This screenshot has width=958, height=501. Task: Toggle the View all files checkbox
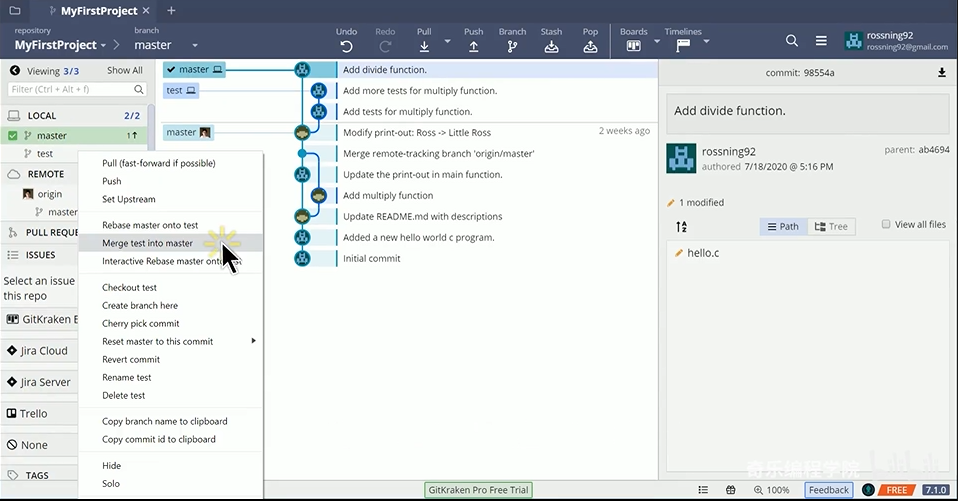(886, 224)
